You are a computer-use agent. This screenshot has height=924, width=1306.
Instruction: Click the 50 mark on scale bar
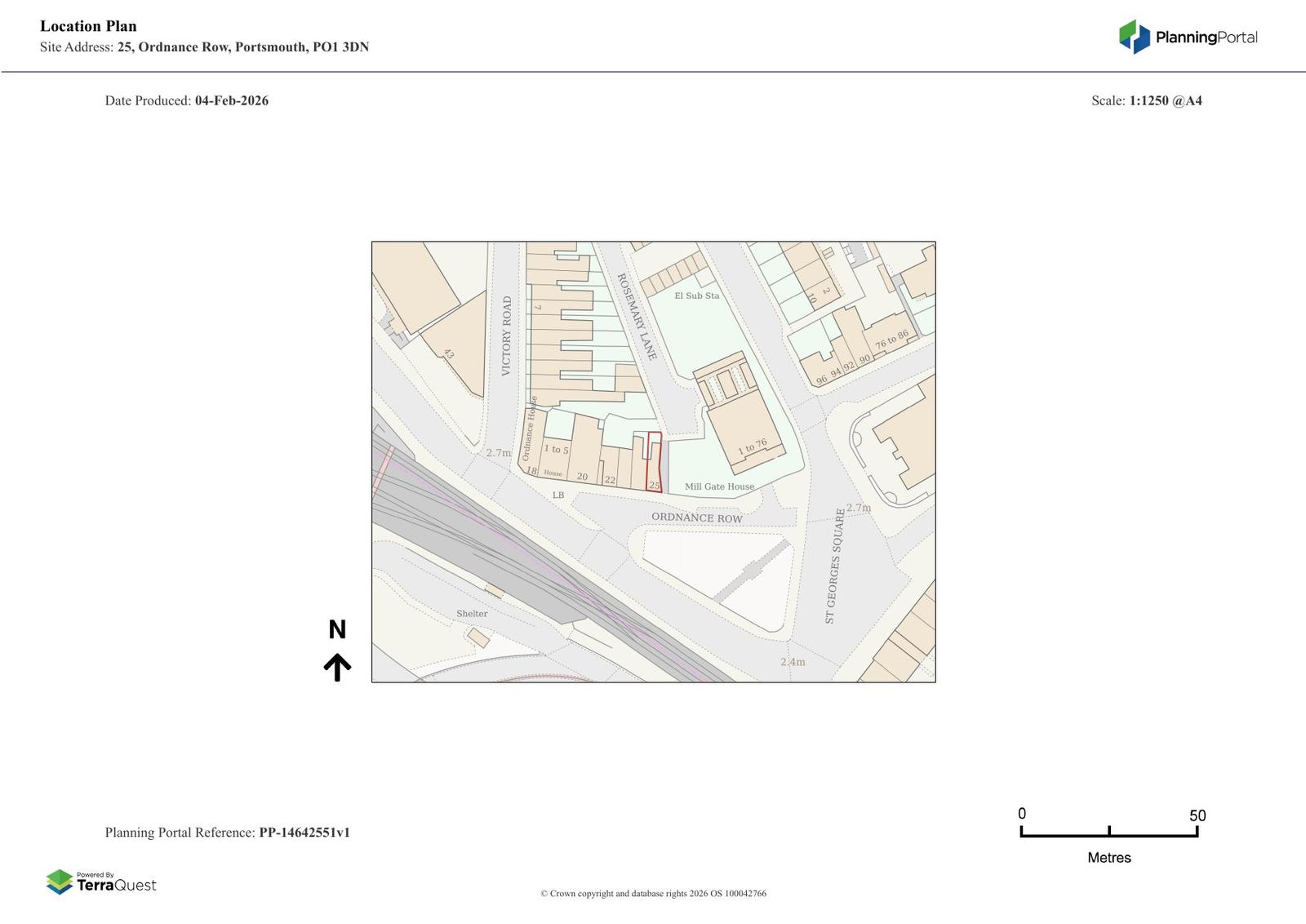click(x=1197, y=816)
